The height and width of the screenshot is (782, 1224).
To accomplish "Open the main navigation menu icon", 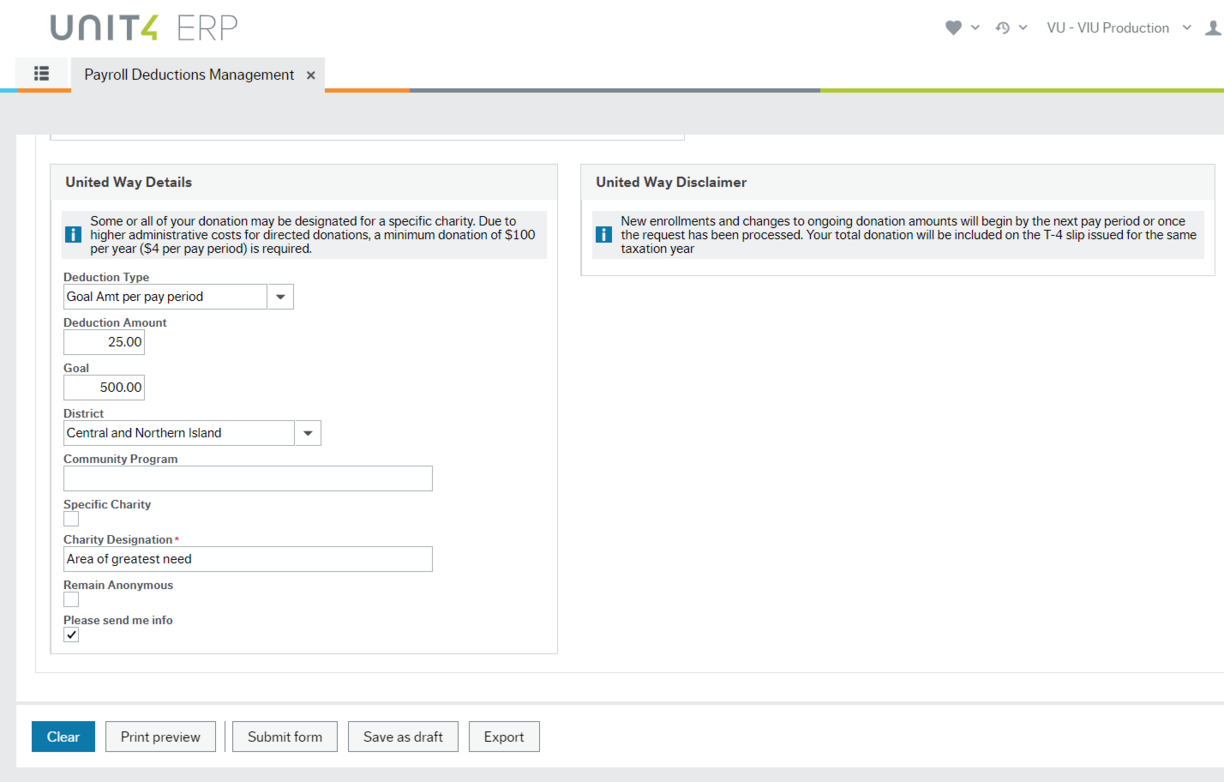I will click(x=41, y=74).
